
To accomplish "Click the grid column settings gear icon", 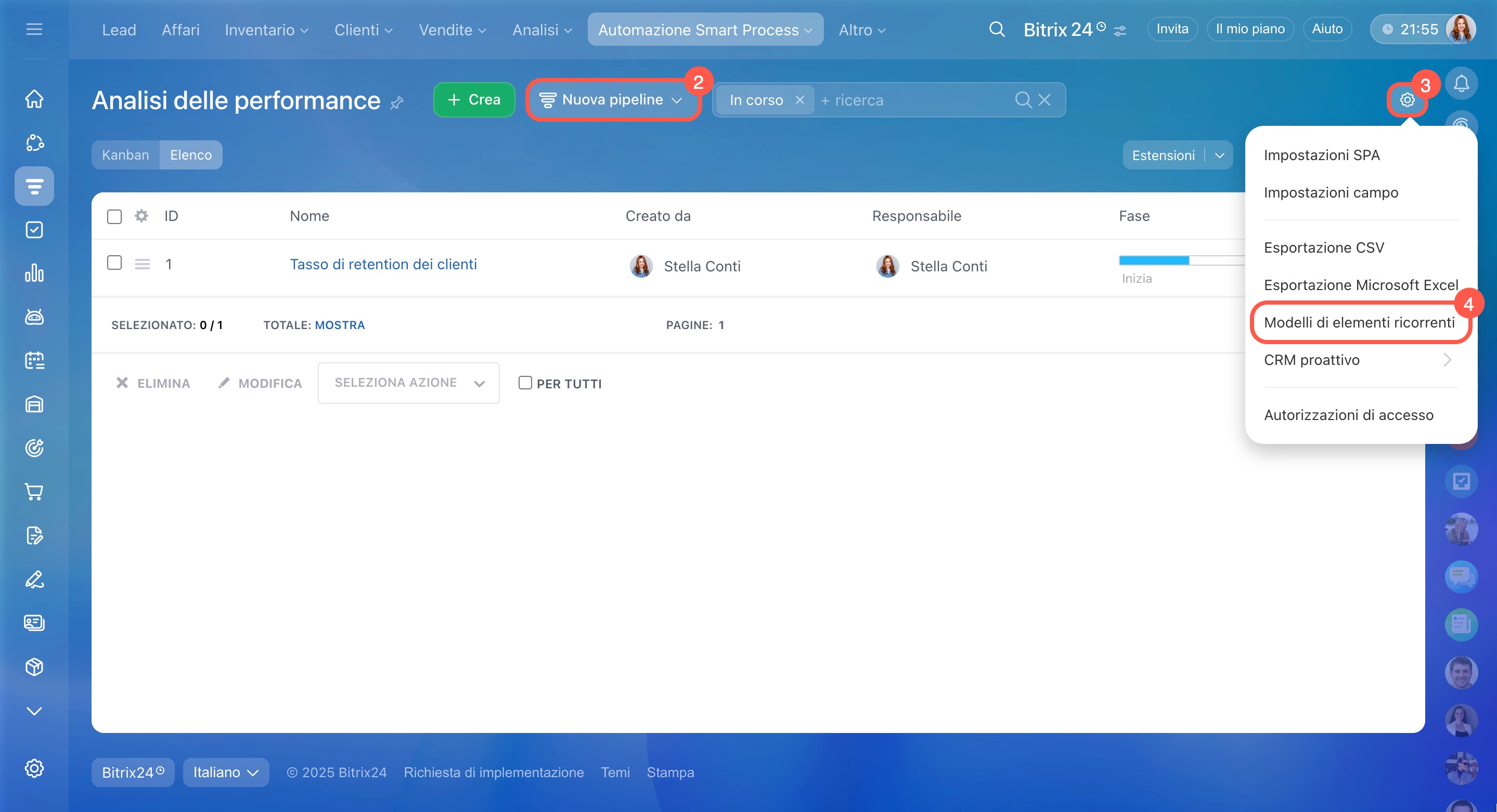I will 141,216.
